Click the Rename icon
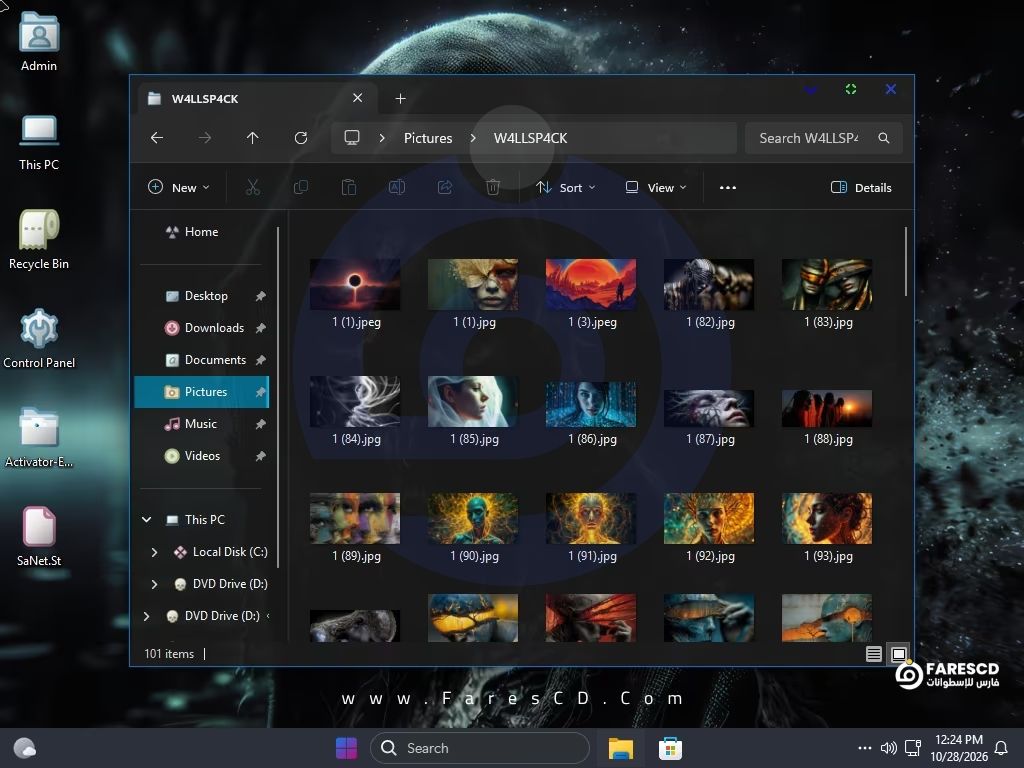 click(x=397, y=187)
